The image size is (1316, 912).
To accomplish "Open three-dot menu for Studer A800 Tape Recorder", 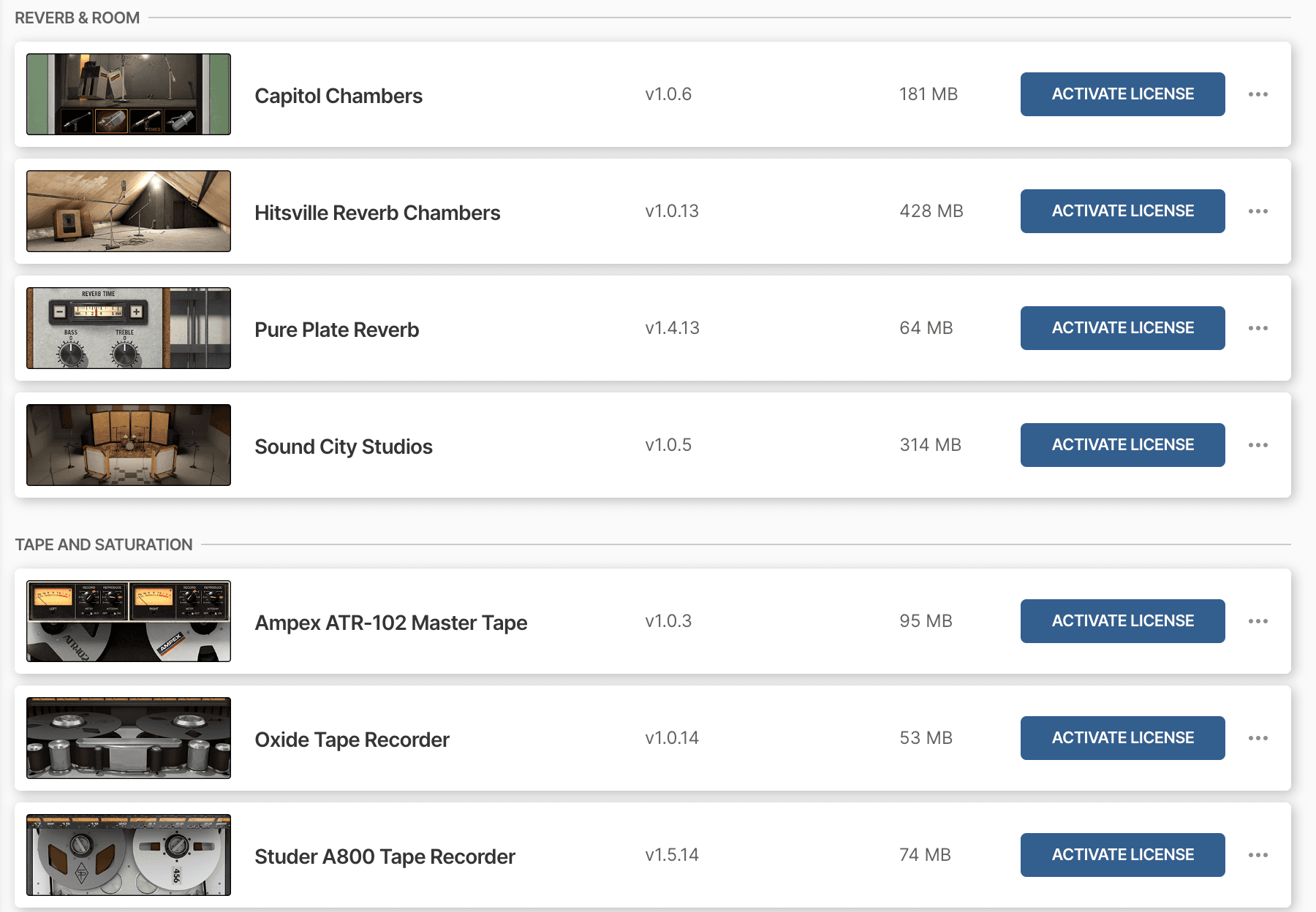I will click(x=1258, y=855).
